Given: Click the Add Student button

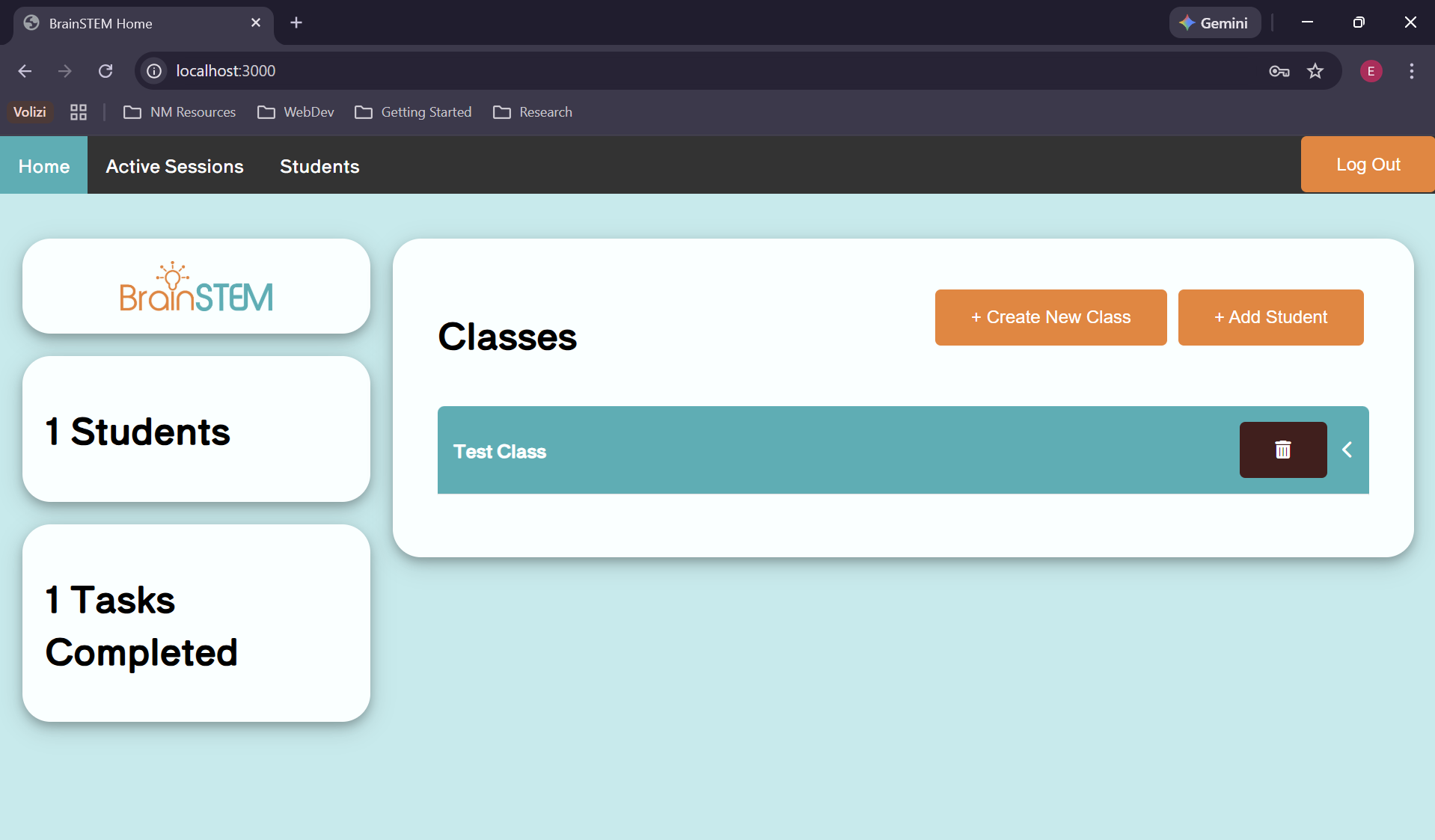Looking at the screenshot, I should (1270, 317).
